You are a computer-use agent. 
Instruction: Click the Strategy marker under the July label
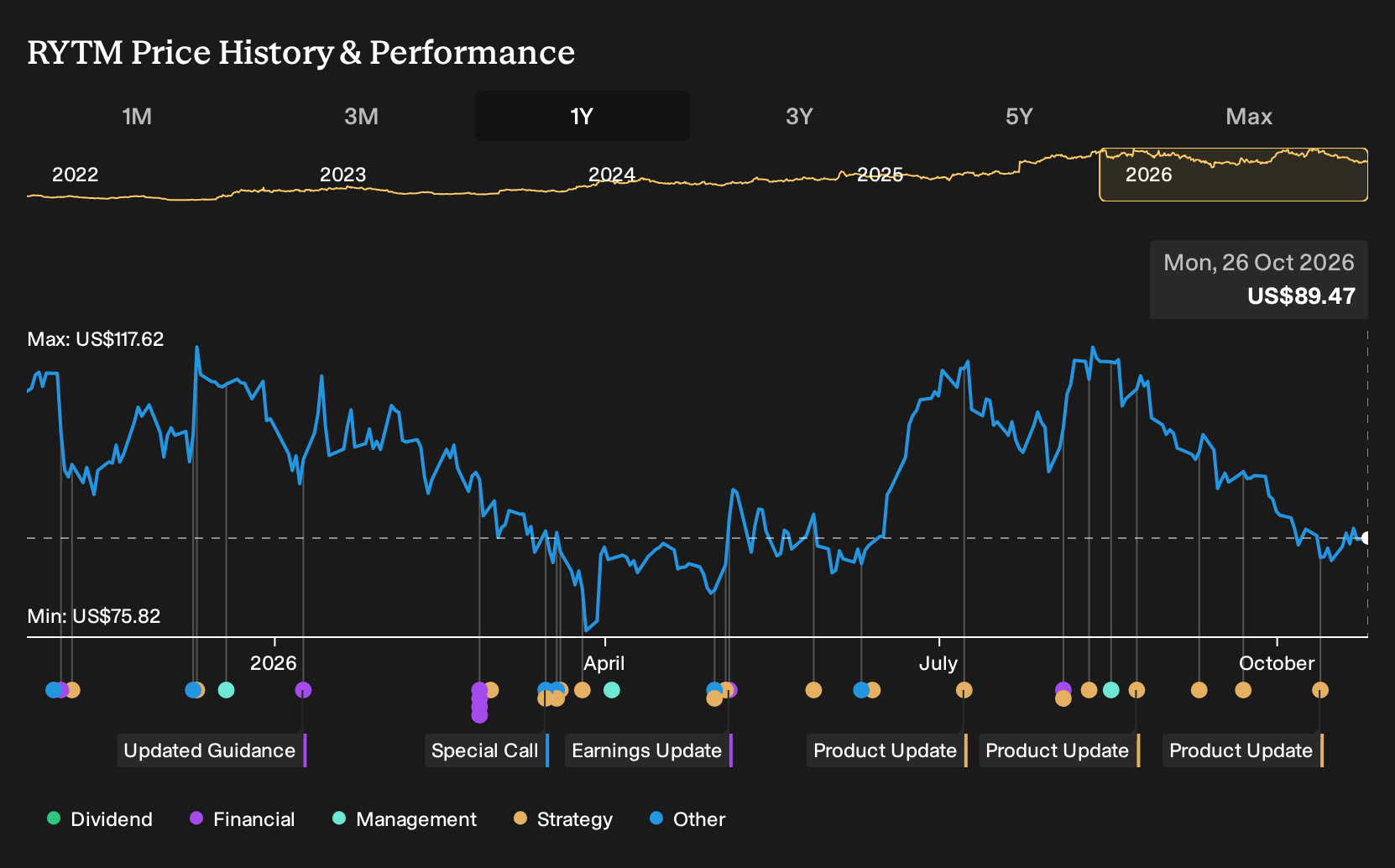coord(964,690)
